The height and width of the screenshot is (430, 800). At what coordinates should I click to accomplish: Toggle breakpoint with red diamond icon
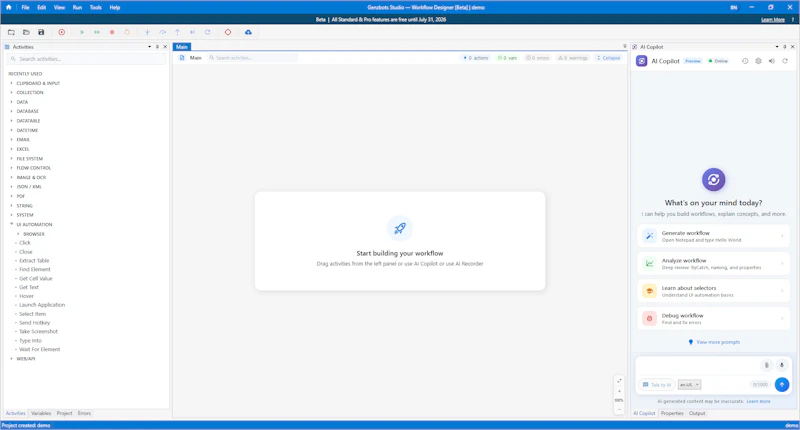click(x=228, y=32)
